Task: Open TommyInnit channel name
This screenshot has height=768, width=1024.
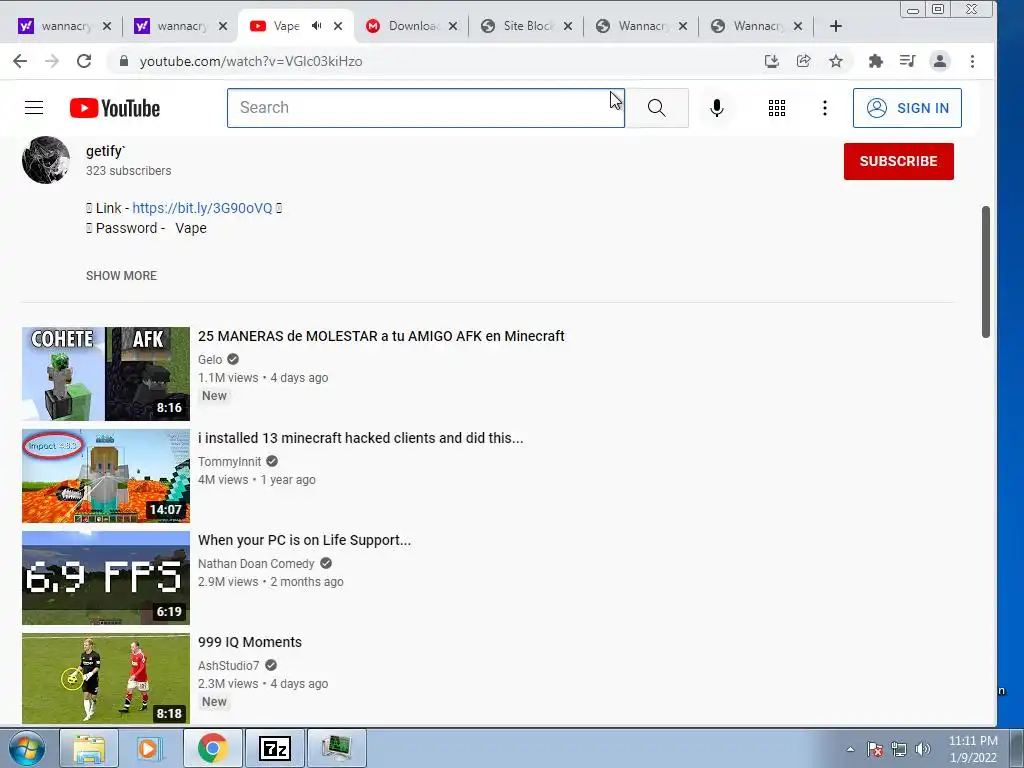Action: pyautogui.click(x=229, y=462)
